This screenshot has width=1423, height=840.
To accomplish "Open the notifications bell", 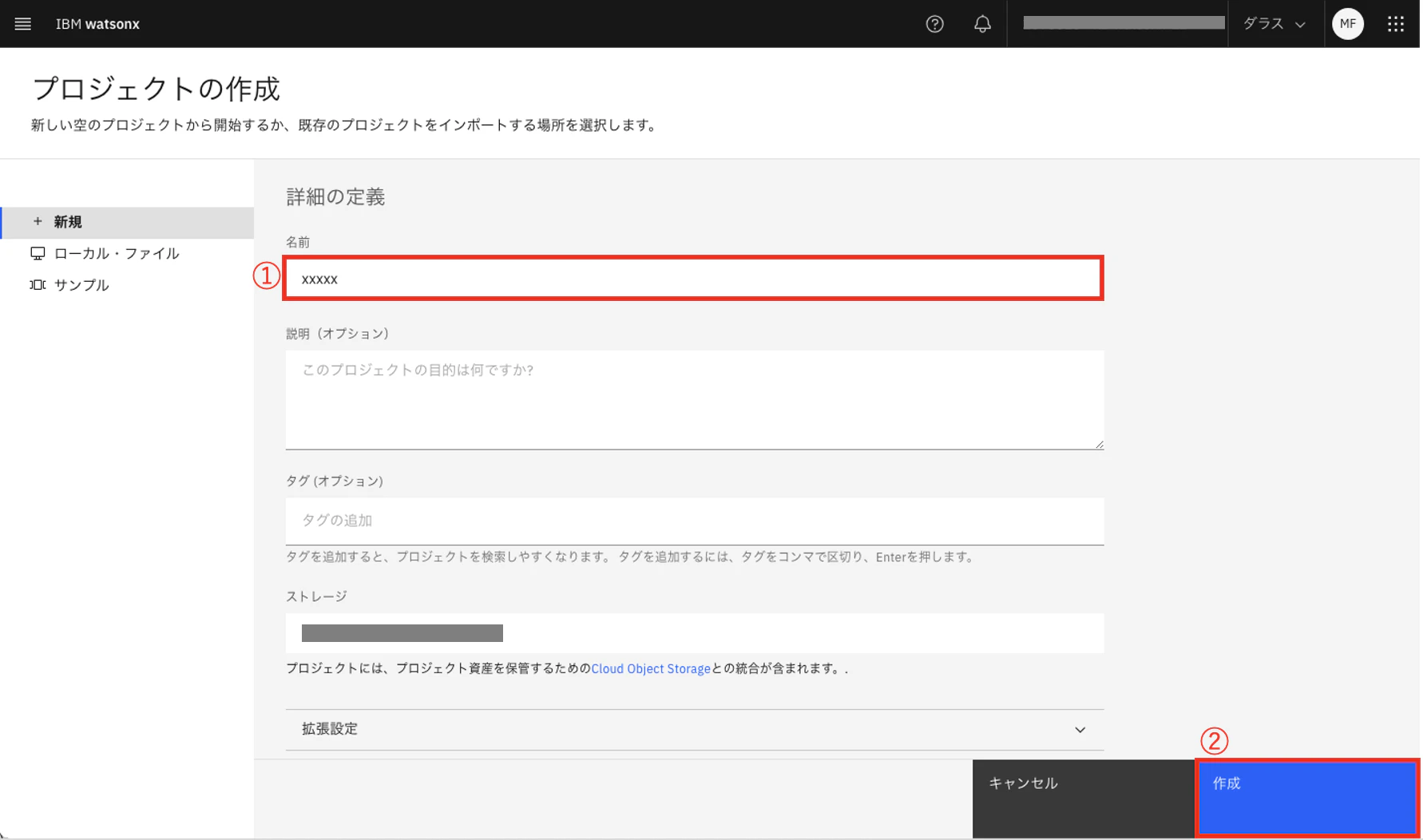I will tap(982, 24).
